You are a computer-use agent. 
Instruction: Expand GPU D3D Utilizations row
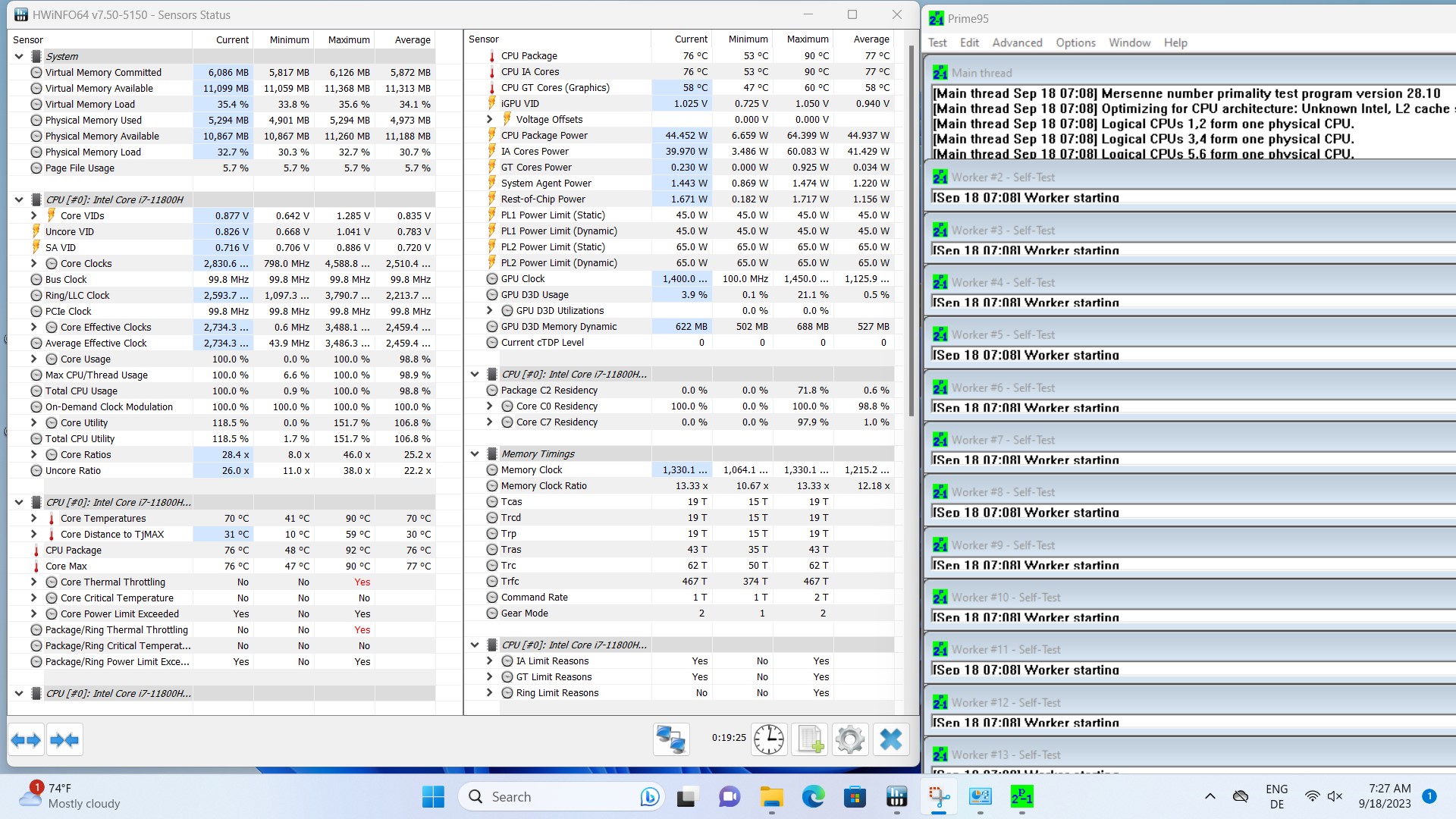point(490,310)
